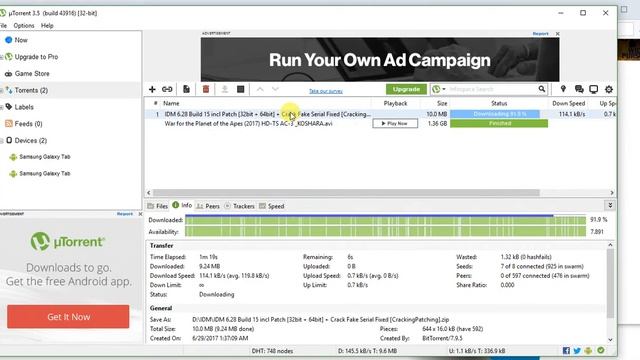Click the green Finished status bar
The width and height of the screenshot is (640, 360).
pos(499,123)
